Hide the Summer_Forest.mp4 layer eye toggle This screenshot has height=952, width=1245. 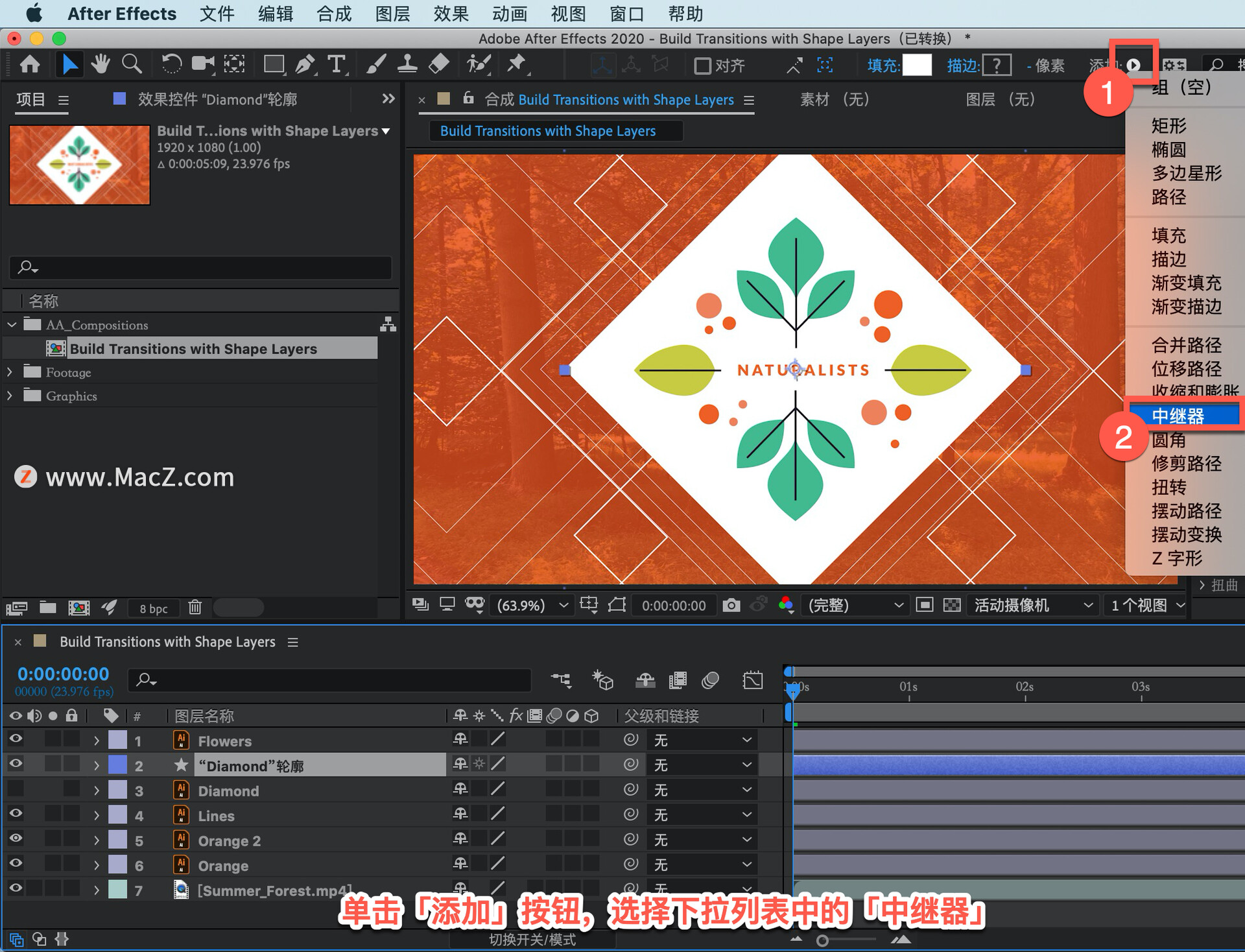[15, 887]
